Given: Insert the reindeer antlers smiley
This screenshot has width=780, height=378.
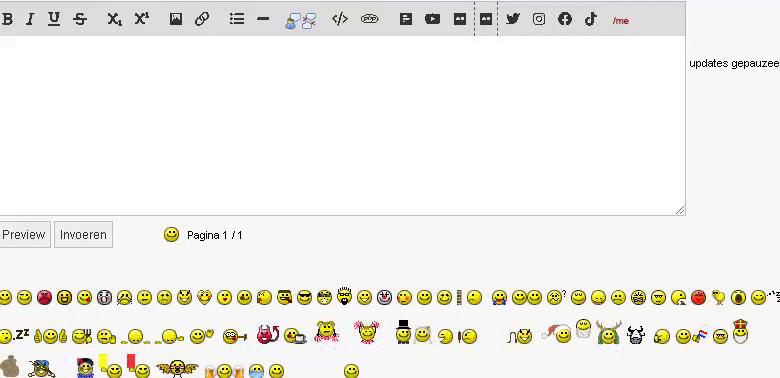Looking at the screenshot, I should click(x=608, y=333).
